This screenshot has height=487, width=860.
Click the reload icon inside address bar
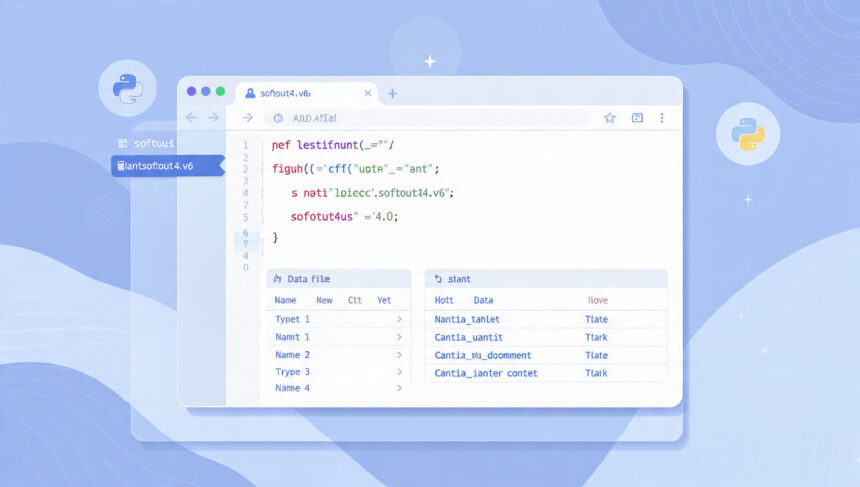click(x=278, y=118)
